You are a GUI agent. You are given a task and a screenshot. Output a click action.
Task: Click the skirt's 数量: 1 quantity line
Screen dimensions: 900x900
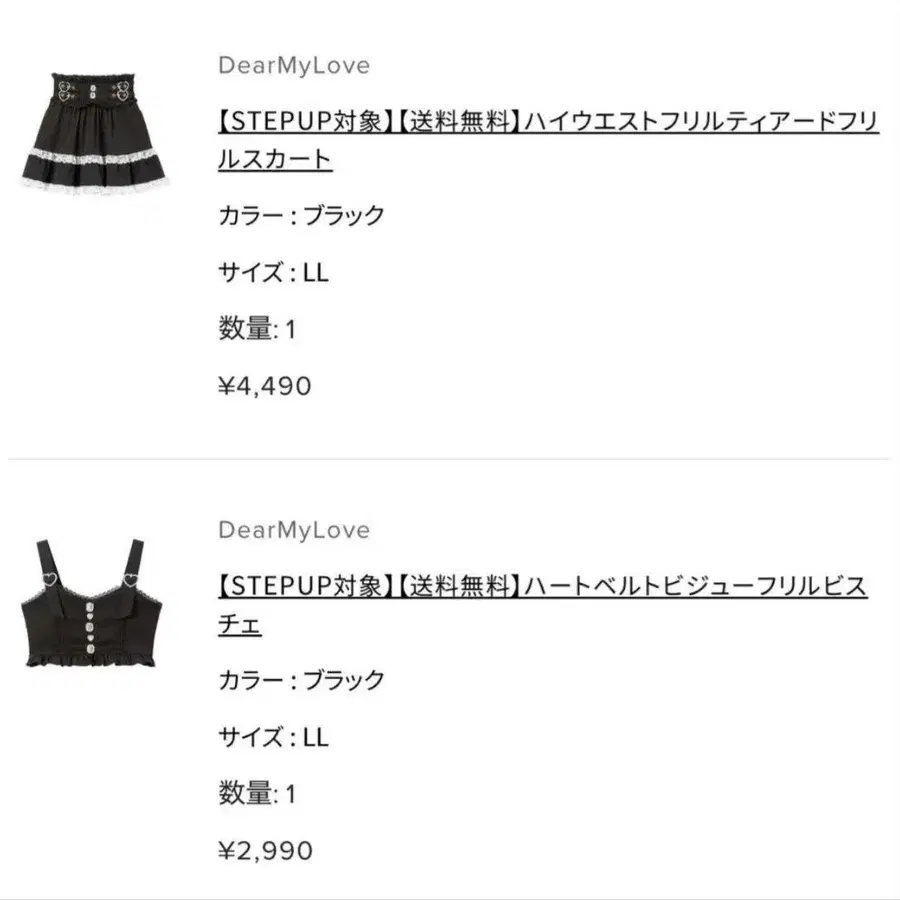point(257,329)
